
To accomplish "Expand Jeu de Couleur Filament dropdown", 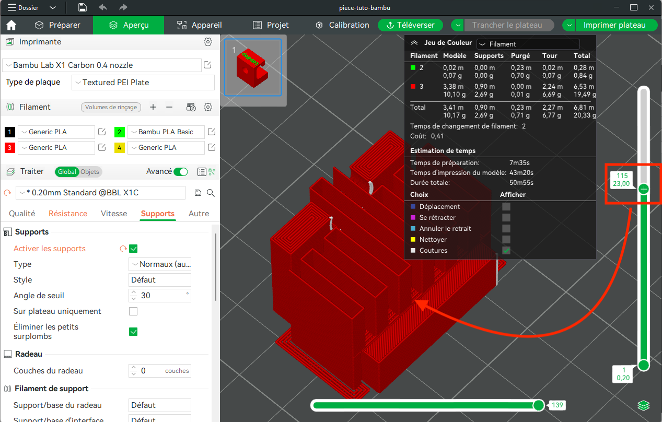I will pos(528,44).
